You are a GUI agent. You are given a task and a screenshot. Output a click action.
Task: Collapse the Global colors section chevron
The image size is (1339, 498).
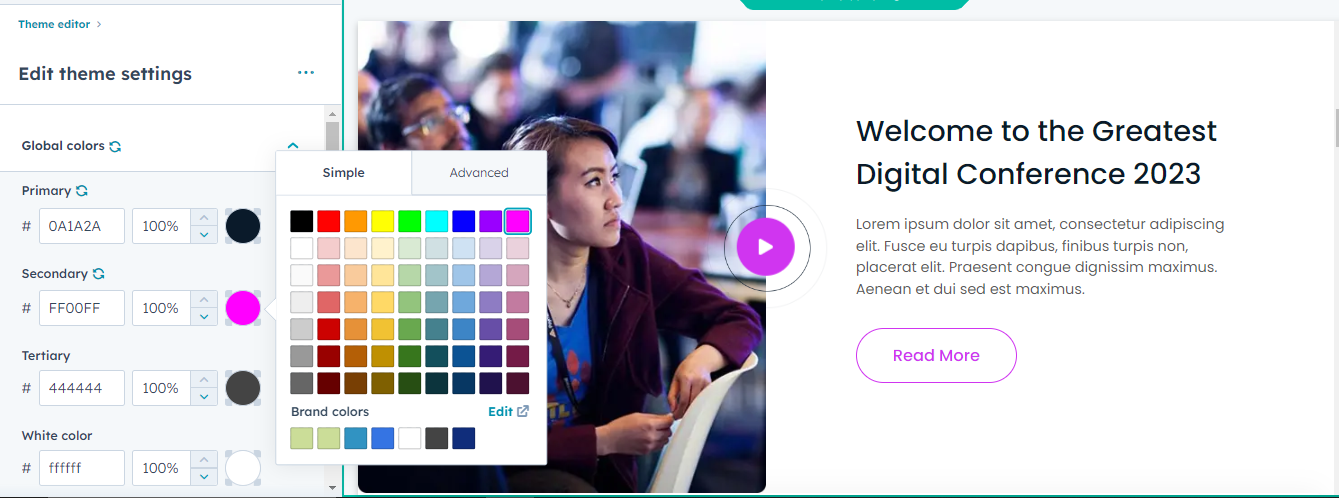[293, 146]
